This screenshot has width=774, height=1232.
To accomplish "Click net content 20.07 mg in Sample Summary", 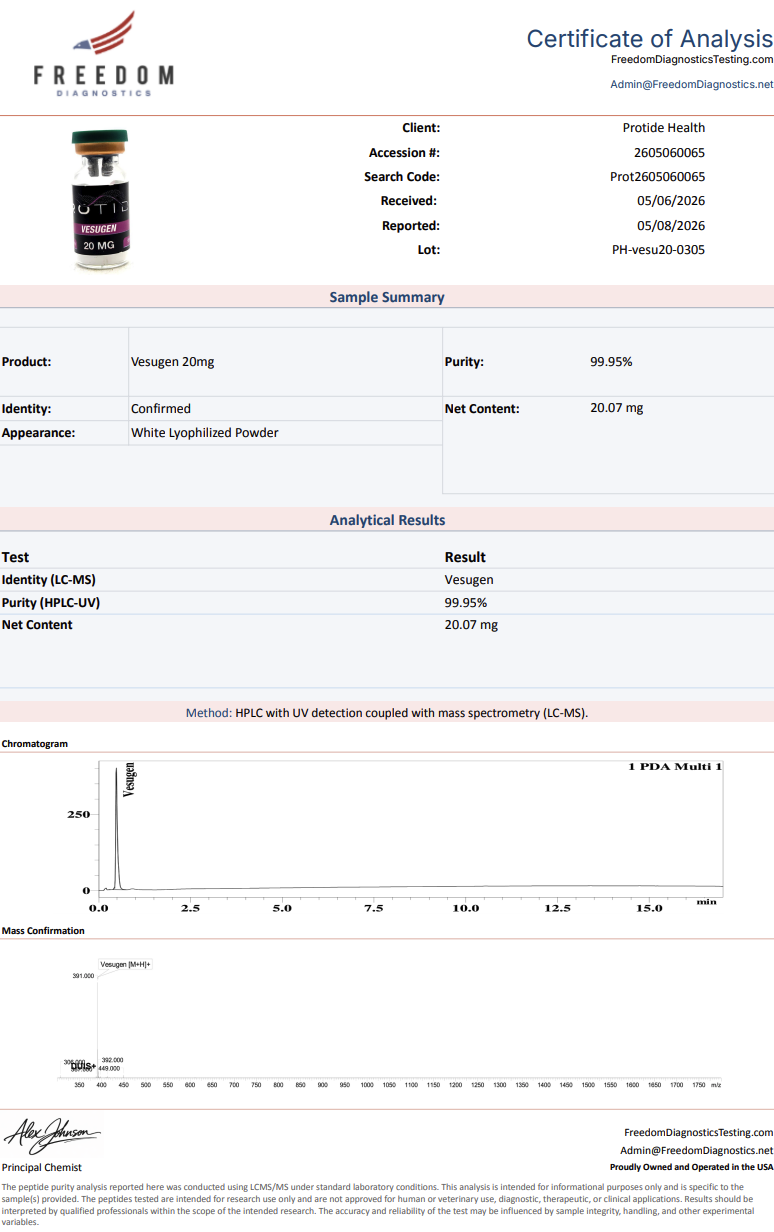I will (617, 408).
